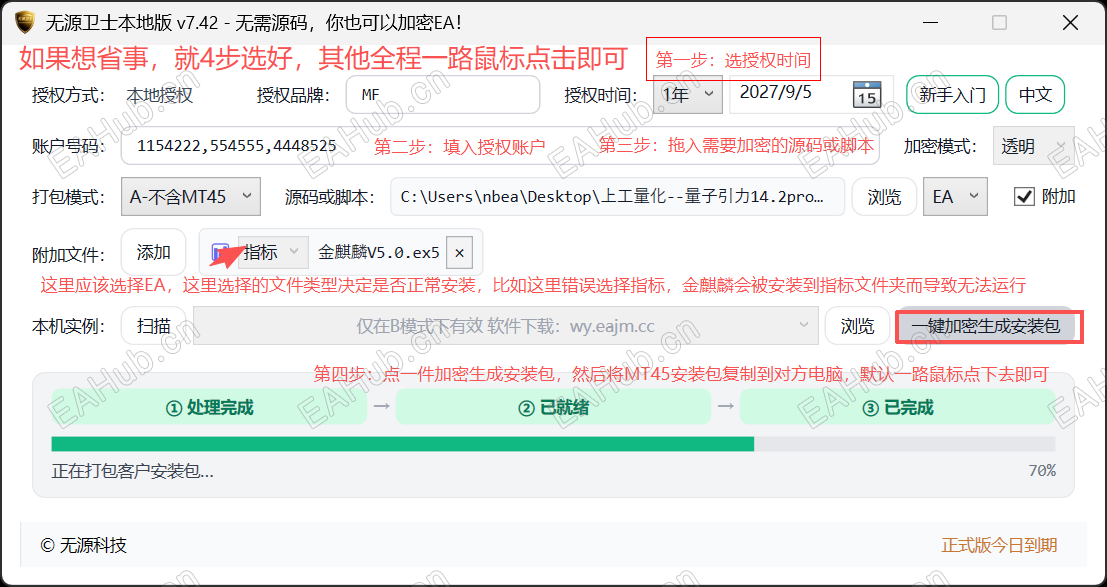The width and height of the screenshot is (1107, 587).
Task: Open the EA file type dropdown
Action: [955, 196]
